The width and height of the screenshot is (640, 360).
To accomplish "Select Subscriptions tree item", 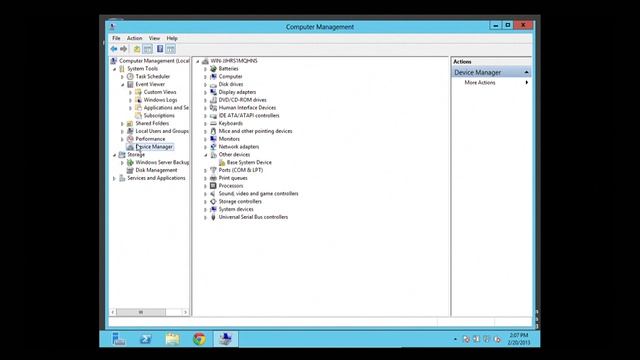I will tap(159, 116).
